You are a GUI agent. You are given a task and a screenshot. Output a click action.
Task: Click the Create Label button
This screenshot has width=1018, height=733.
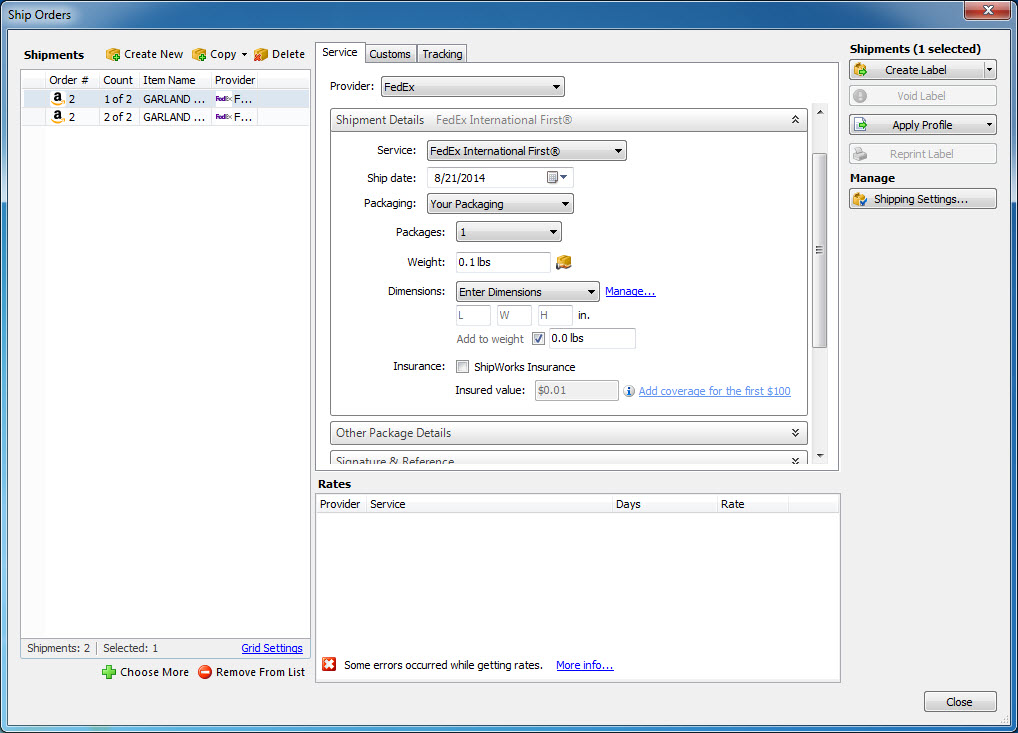[x=915, y=70]
